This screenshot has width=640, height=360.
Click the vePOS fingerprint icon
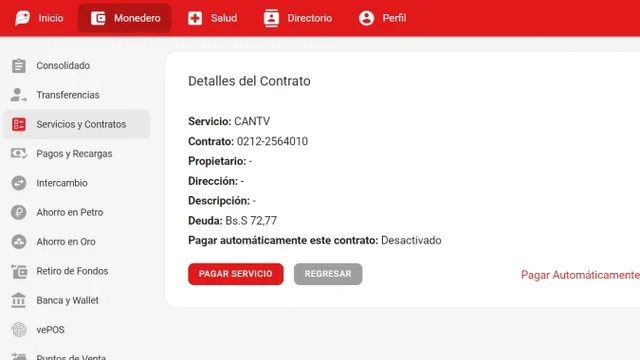pos(19,330)
